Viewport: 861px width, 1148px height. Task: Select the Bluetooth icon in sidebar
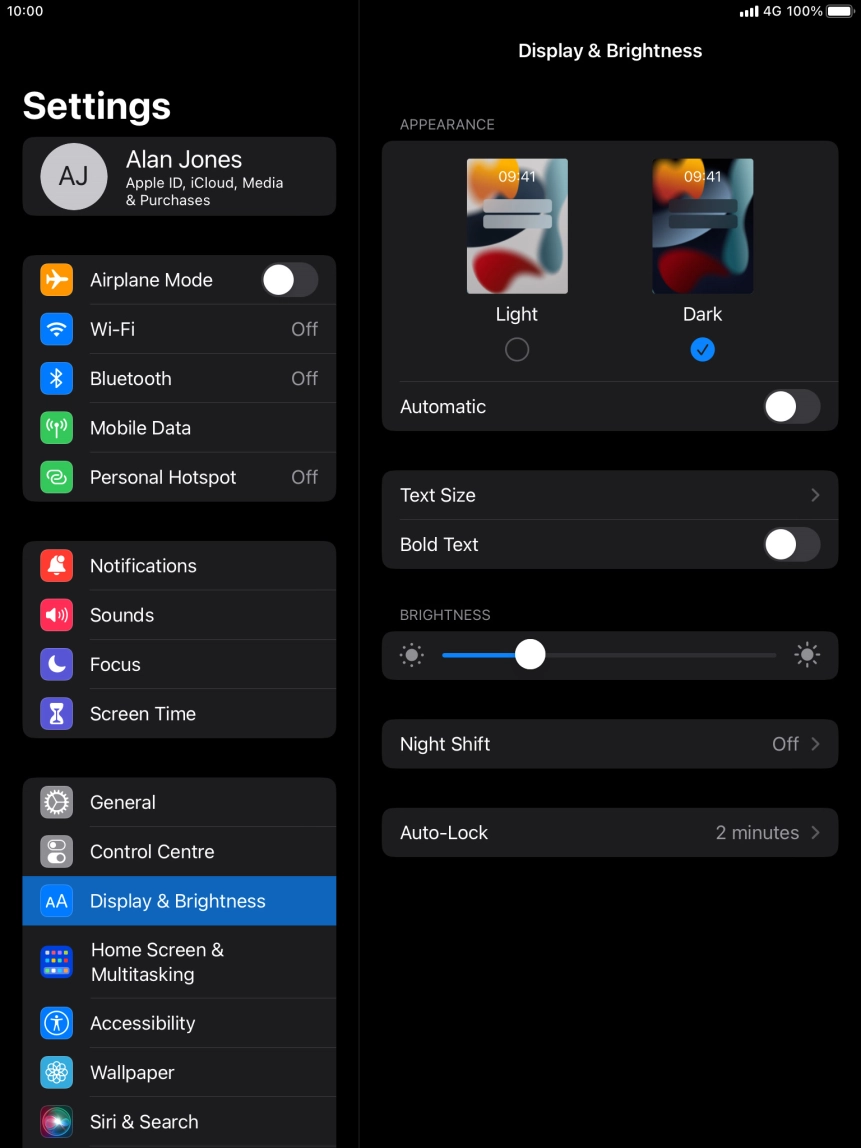point(56,378)
